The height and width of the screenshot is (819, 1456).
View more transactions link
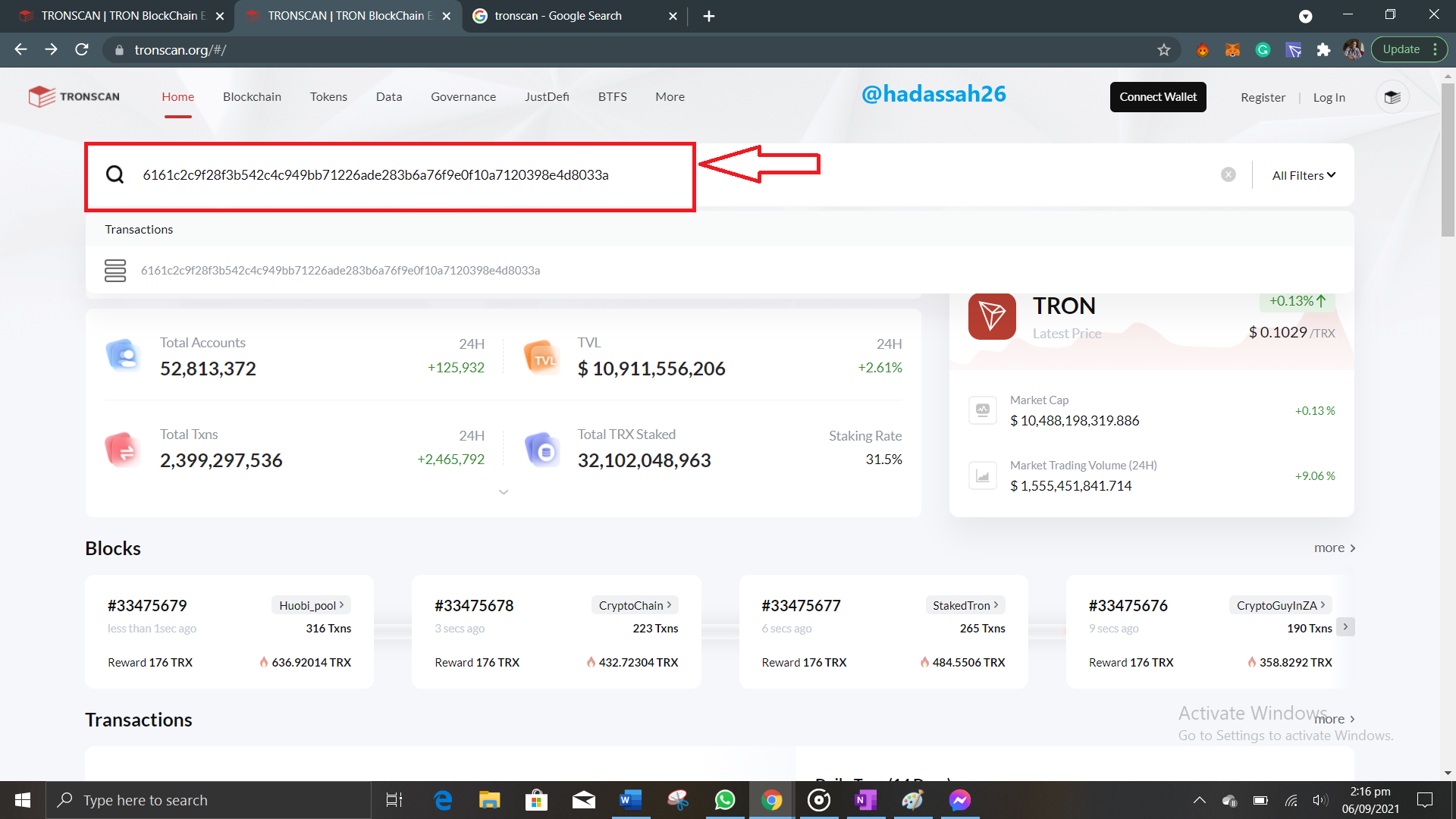[1335, 719]
